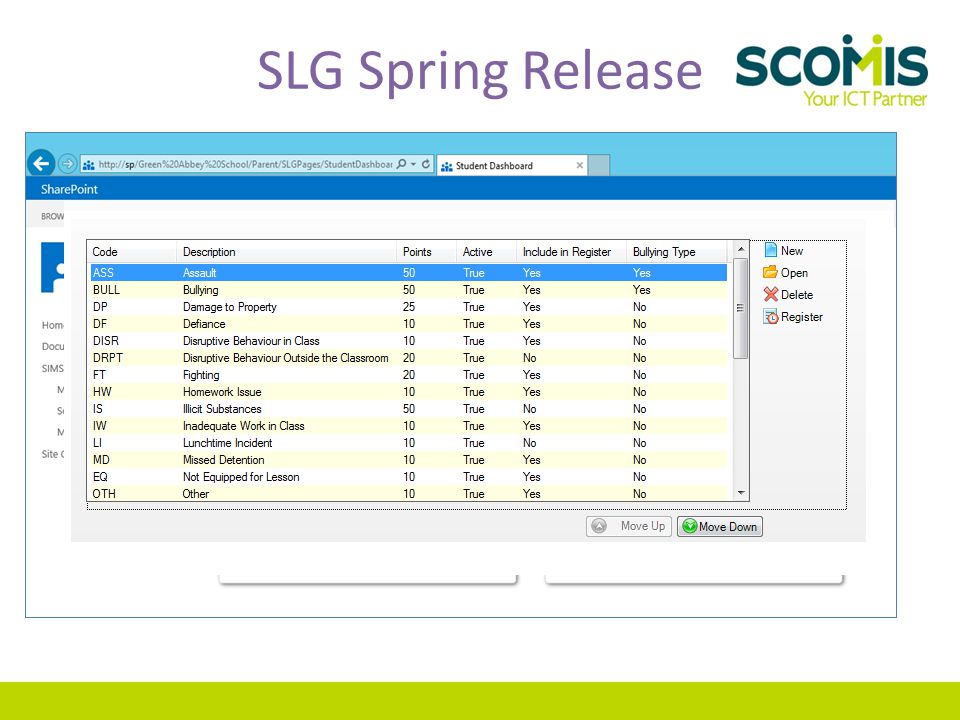Sort by the Points column header
The image size is (960, 720).
[x=426, y=252]
